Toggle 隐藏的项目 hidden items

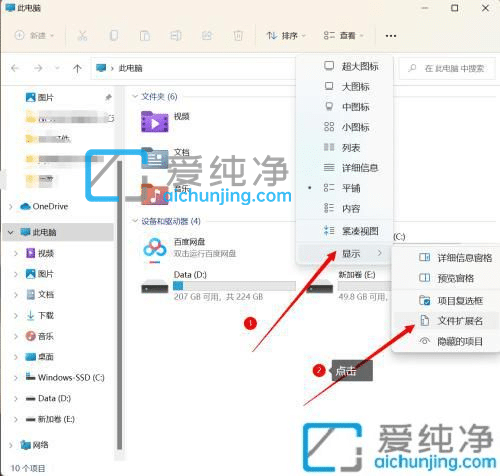(446, 341)
